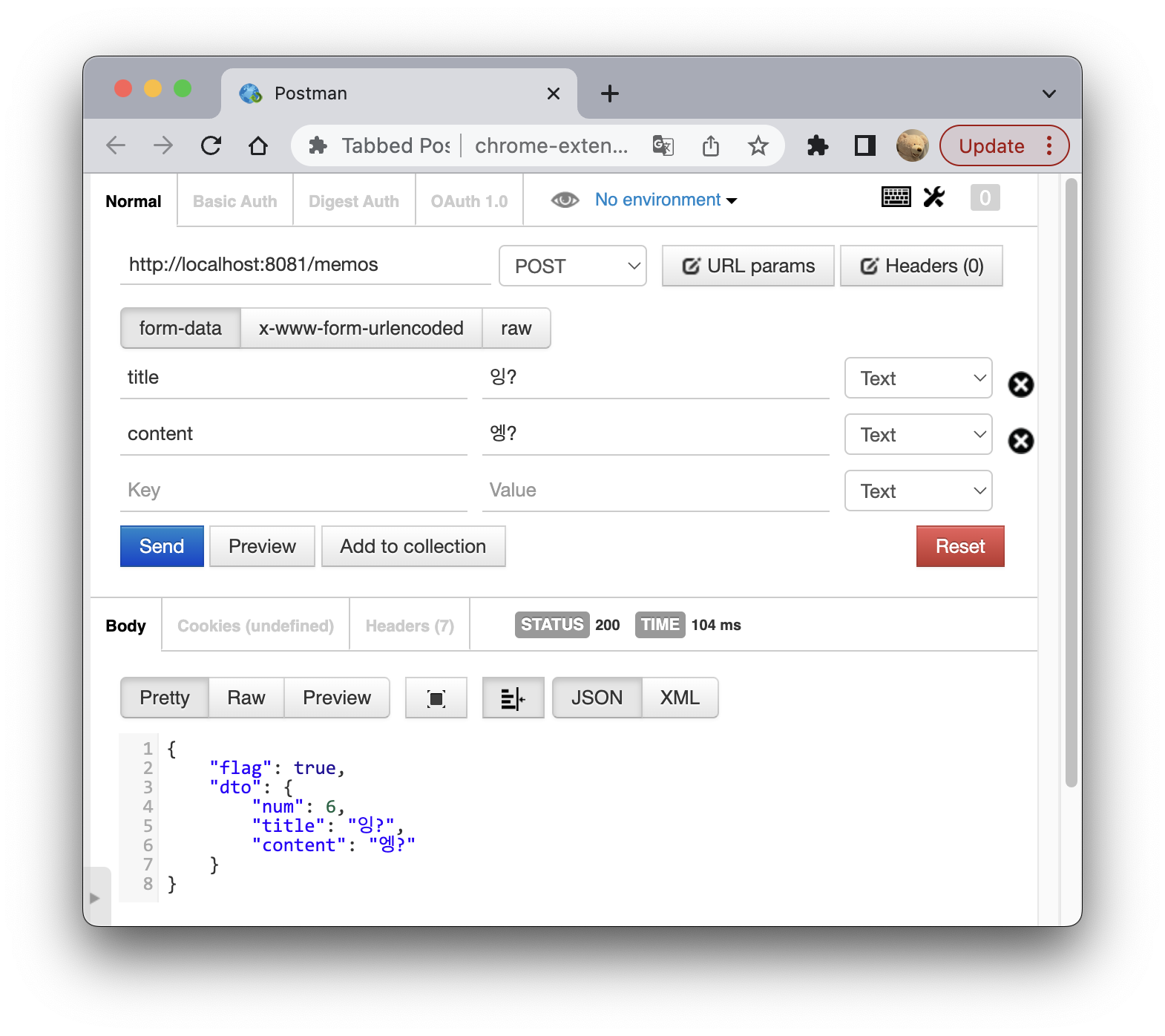Click the zero notification counter badge
1165x1036 pixels.
tap(985, 197)
